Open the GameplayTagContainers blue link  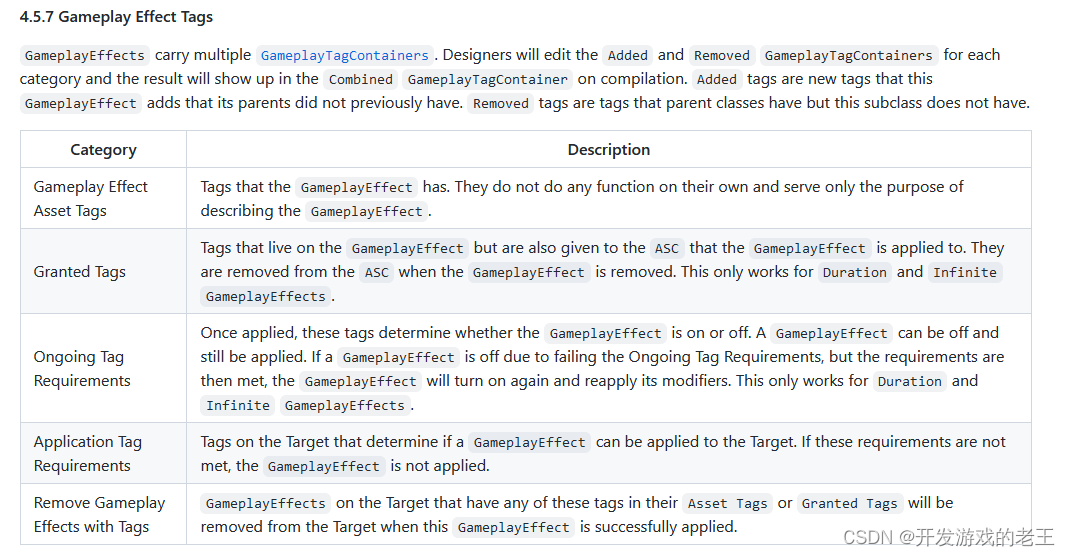[x=345, y=55]
